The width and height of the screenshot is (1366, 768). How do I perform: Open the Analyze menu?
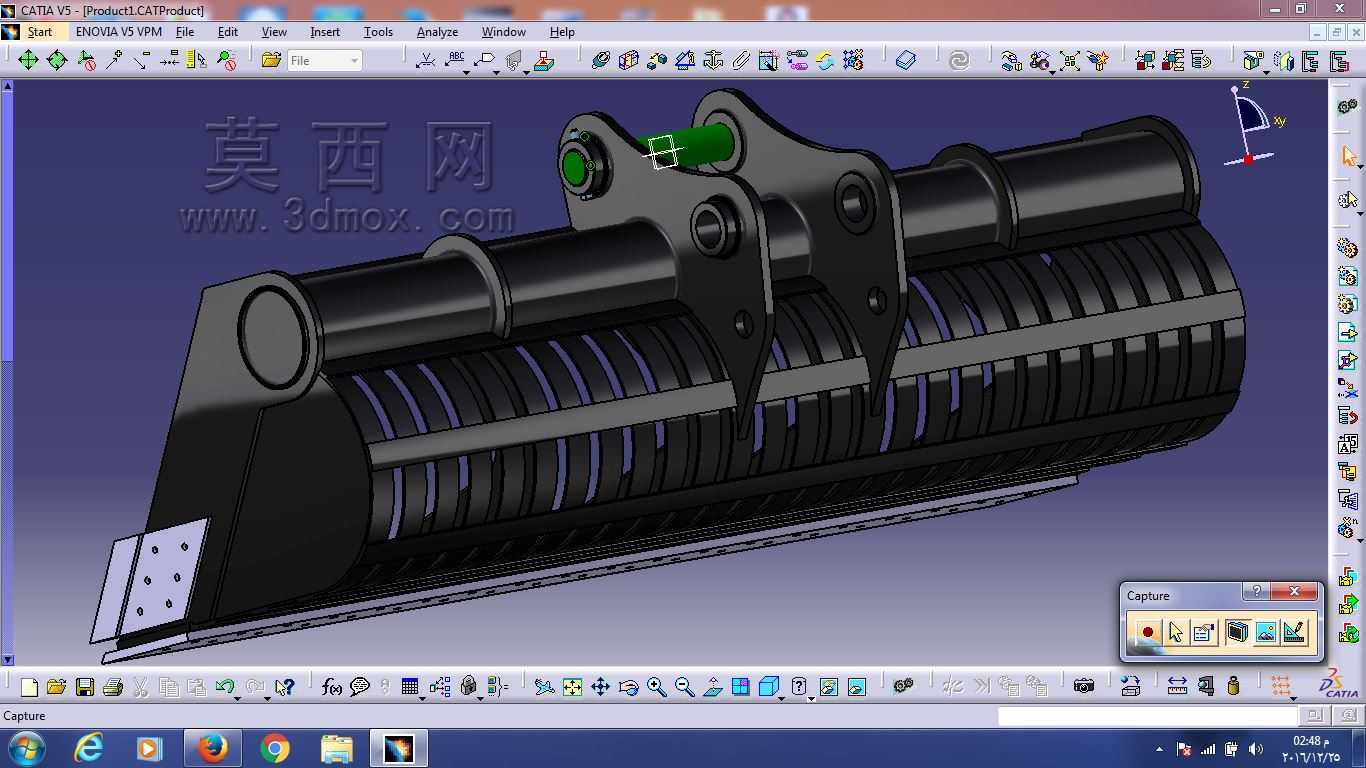(x=437, y=32)
